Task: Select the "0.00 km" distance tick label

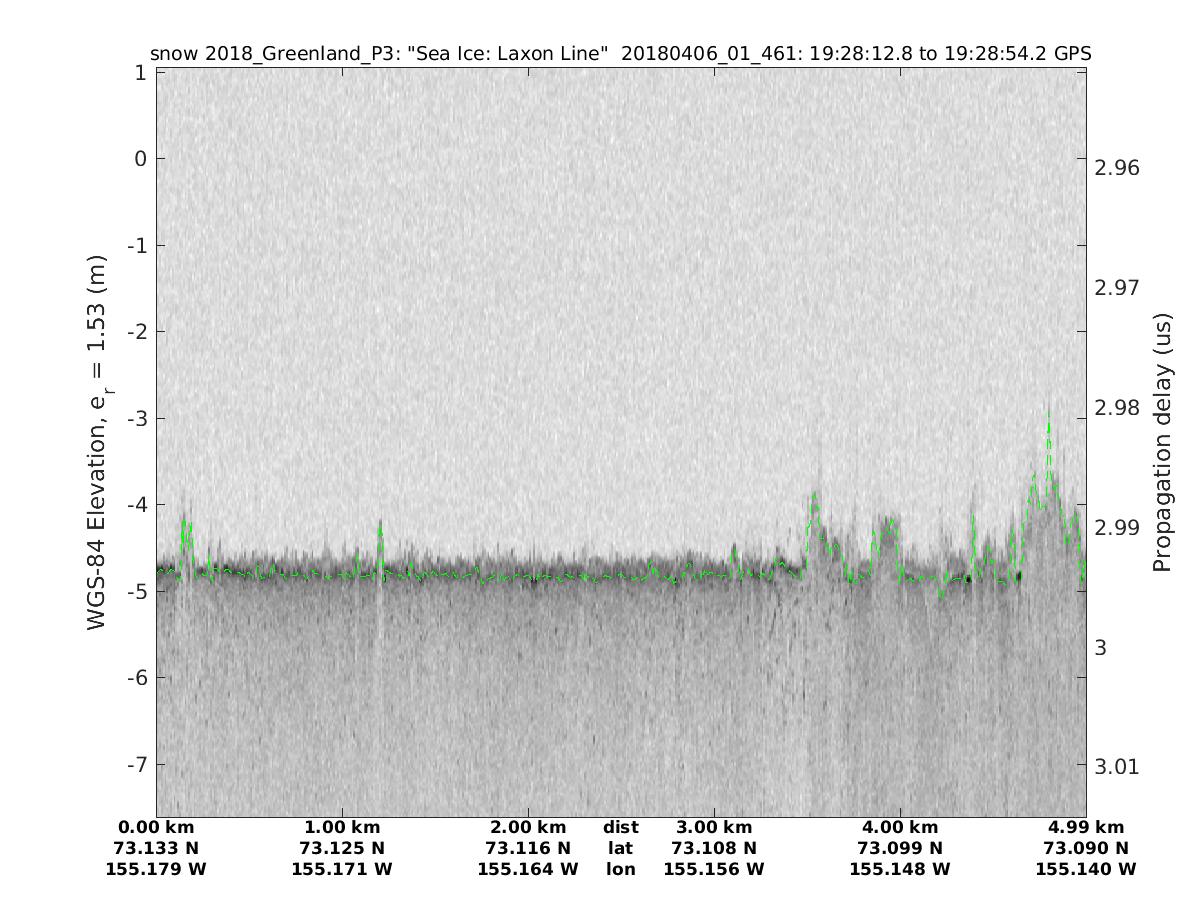Action: point(157,827)
